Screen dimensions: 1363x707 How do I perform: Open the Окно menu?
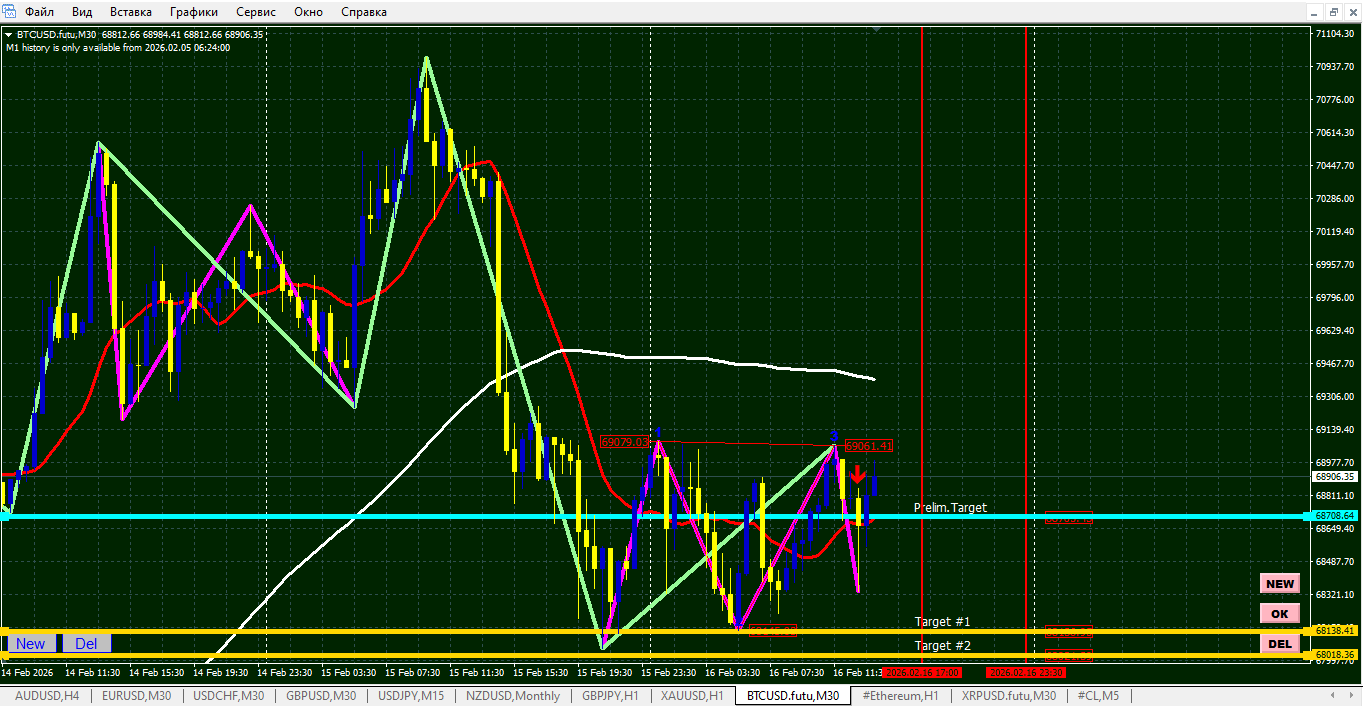309,12
